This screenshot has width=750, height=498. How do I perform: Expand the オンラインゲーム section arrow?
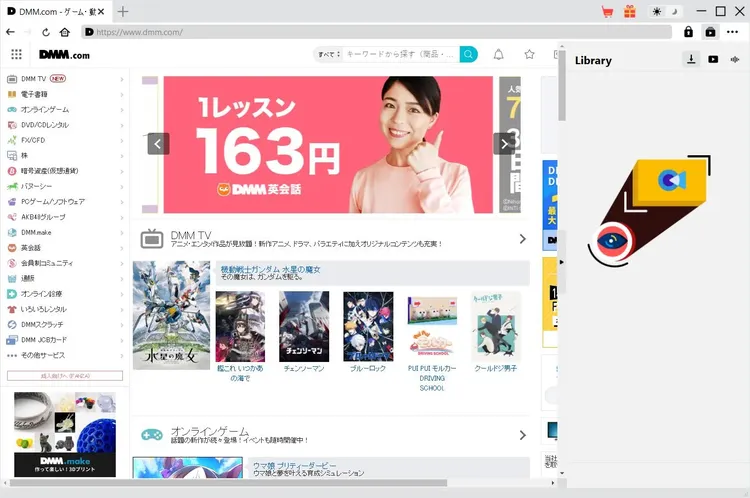522,435
